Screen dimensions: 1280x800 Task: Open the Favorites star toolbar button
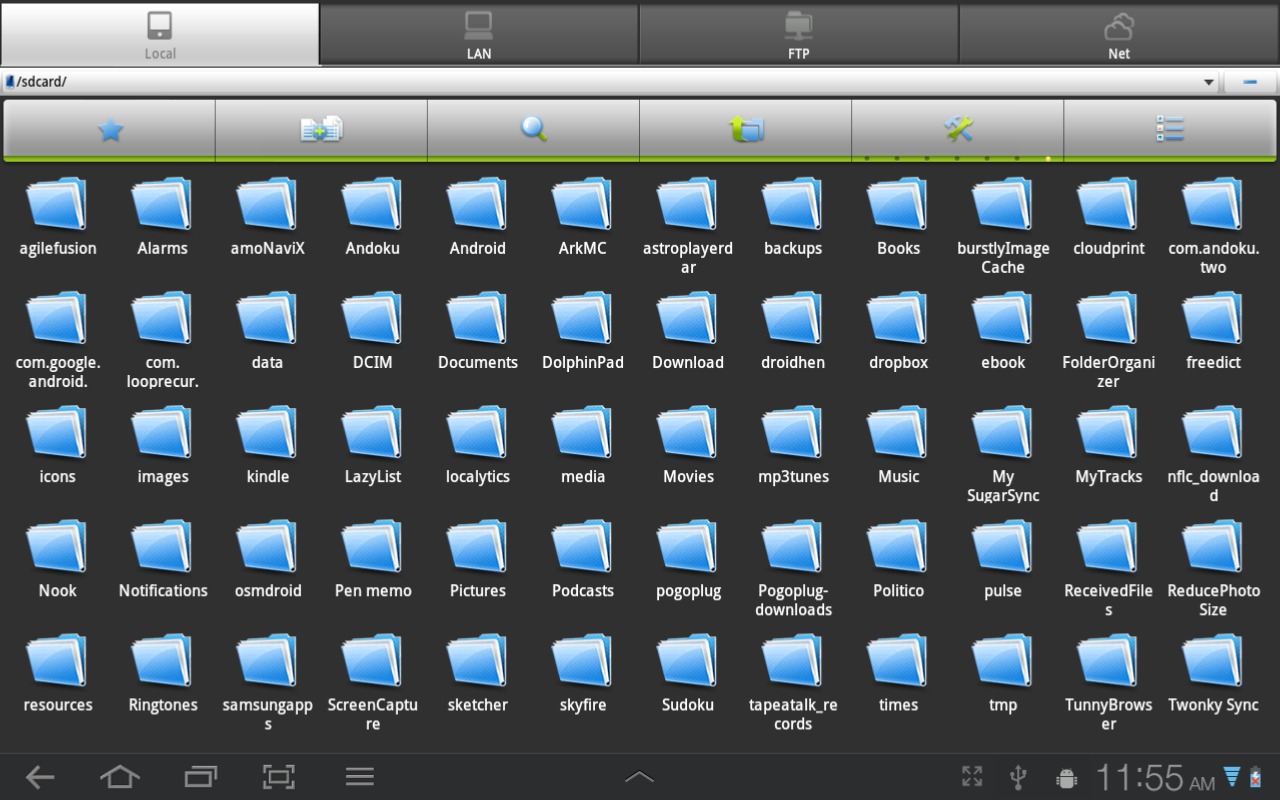[x=110, y=129]
